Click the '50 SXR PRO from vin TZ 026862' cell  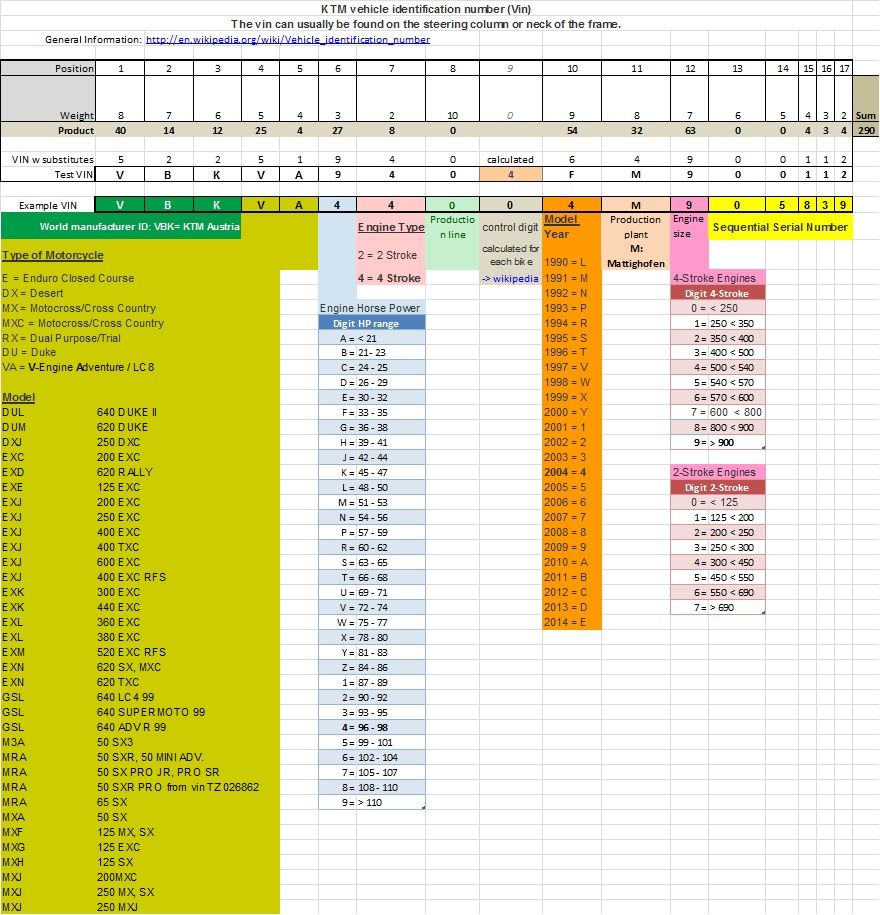tap(178, 787)
